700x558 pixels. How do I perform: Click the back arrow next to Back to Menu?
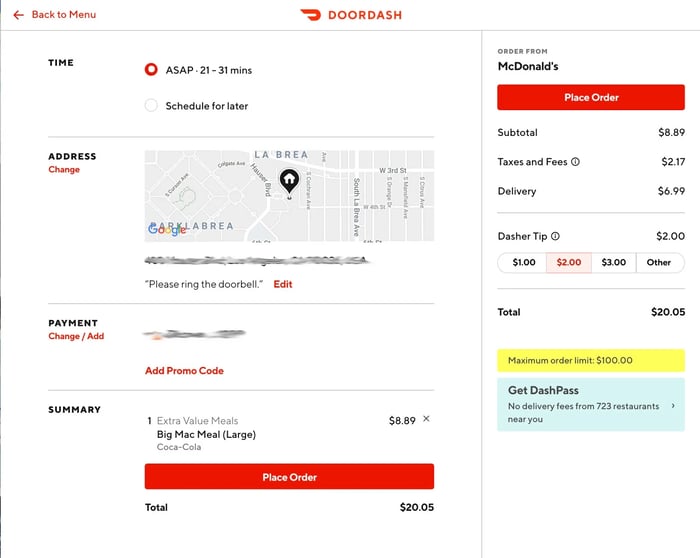tap(18, 15)
